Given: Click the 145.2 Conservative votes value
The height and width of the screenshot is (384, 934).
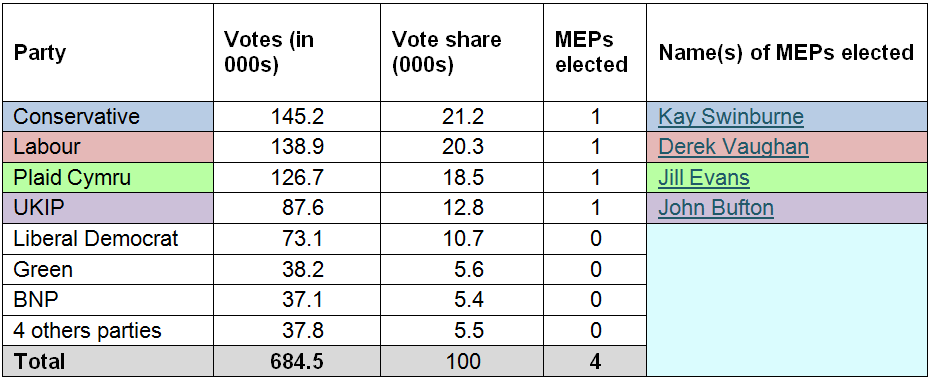Looking at the screenshot, I should coord(297,116).
